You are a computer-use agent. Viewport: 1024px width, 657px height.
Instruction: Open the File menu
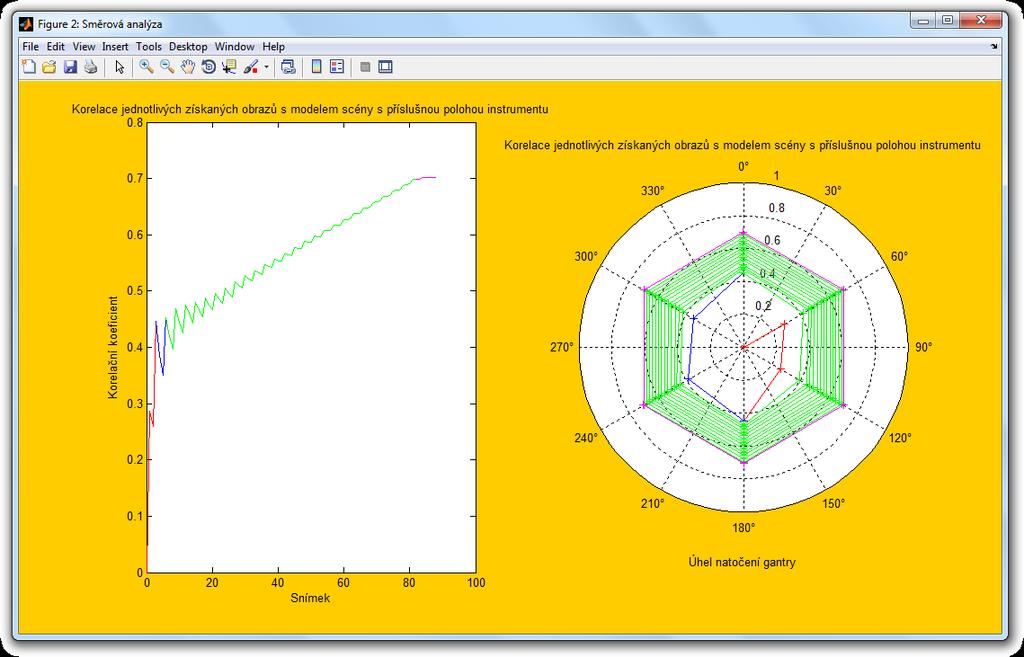click(x=31, y=46)
